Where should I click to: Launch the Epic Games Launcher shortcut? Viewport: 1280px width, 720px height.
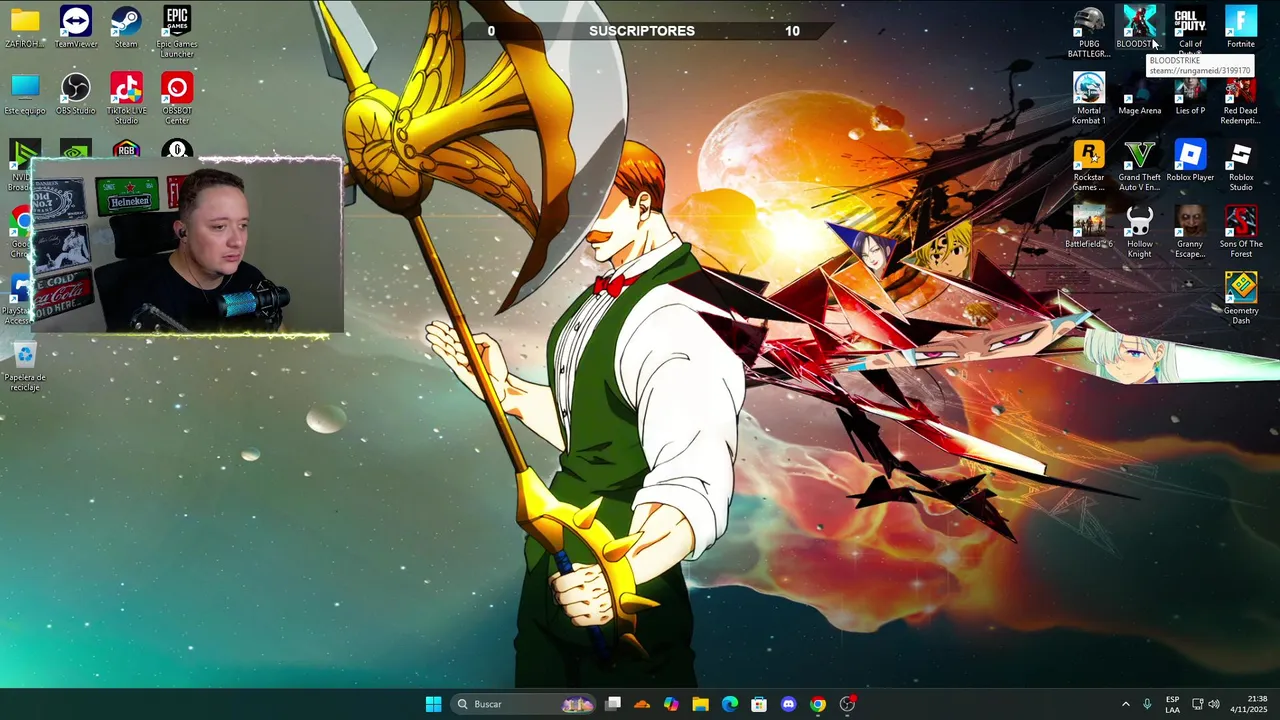tap(177, 32)
